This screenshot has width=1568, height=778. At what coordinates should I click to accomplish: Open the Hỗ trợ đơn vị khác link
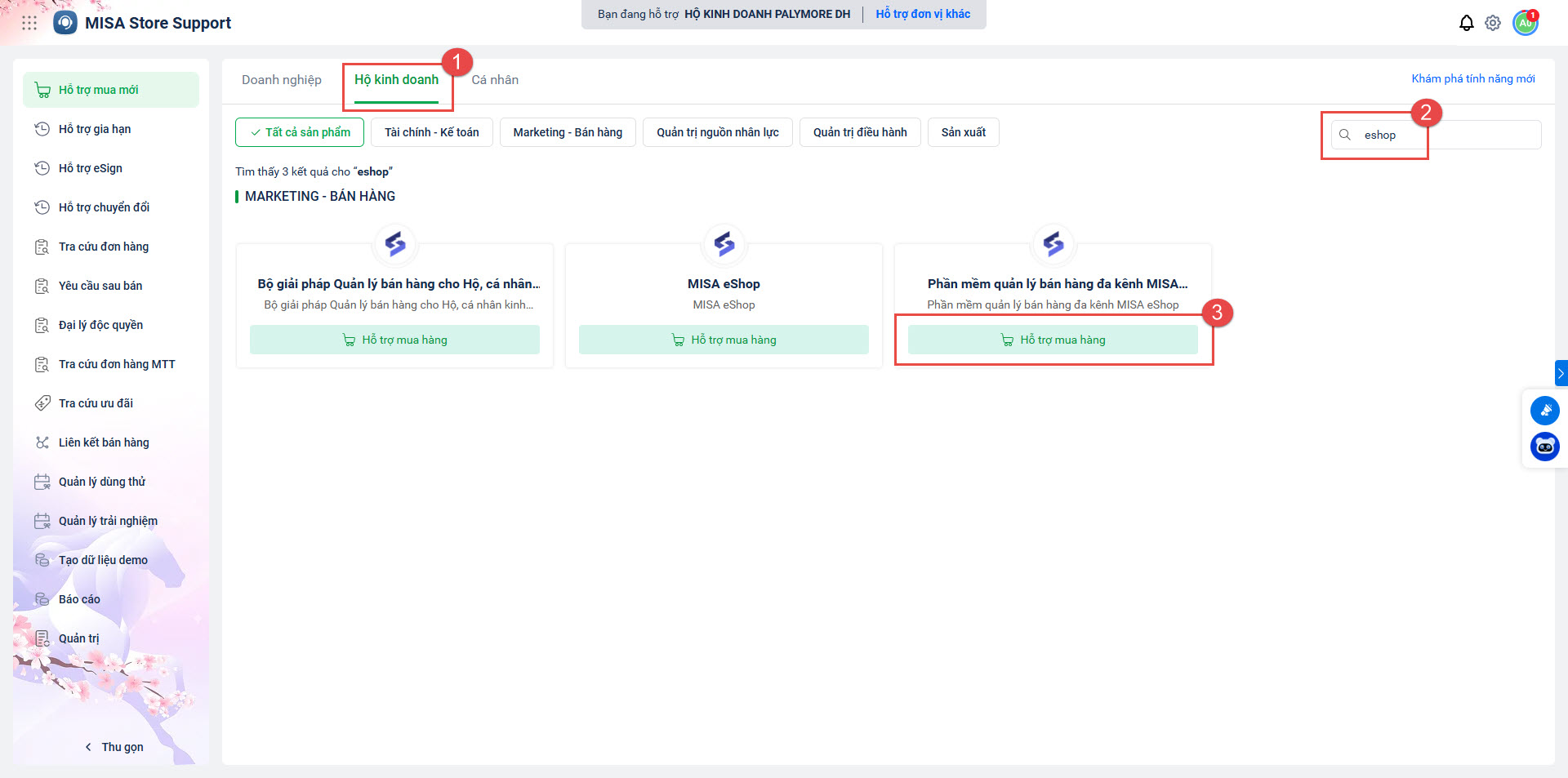coord(923,14)
